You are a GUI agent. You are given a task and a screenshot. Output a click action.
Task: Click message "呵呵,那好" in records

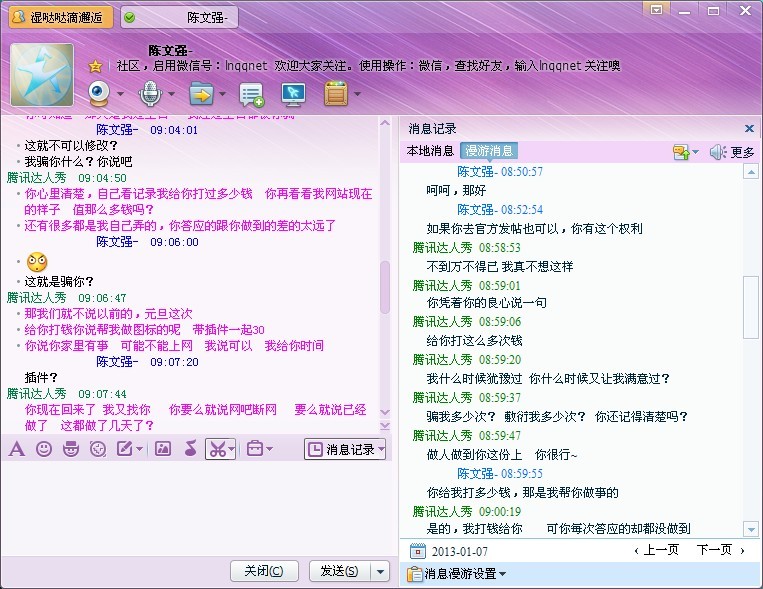pyautogui.click(x=456, y=190)
